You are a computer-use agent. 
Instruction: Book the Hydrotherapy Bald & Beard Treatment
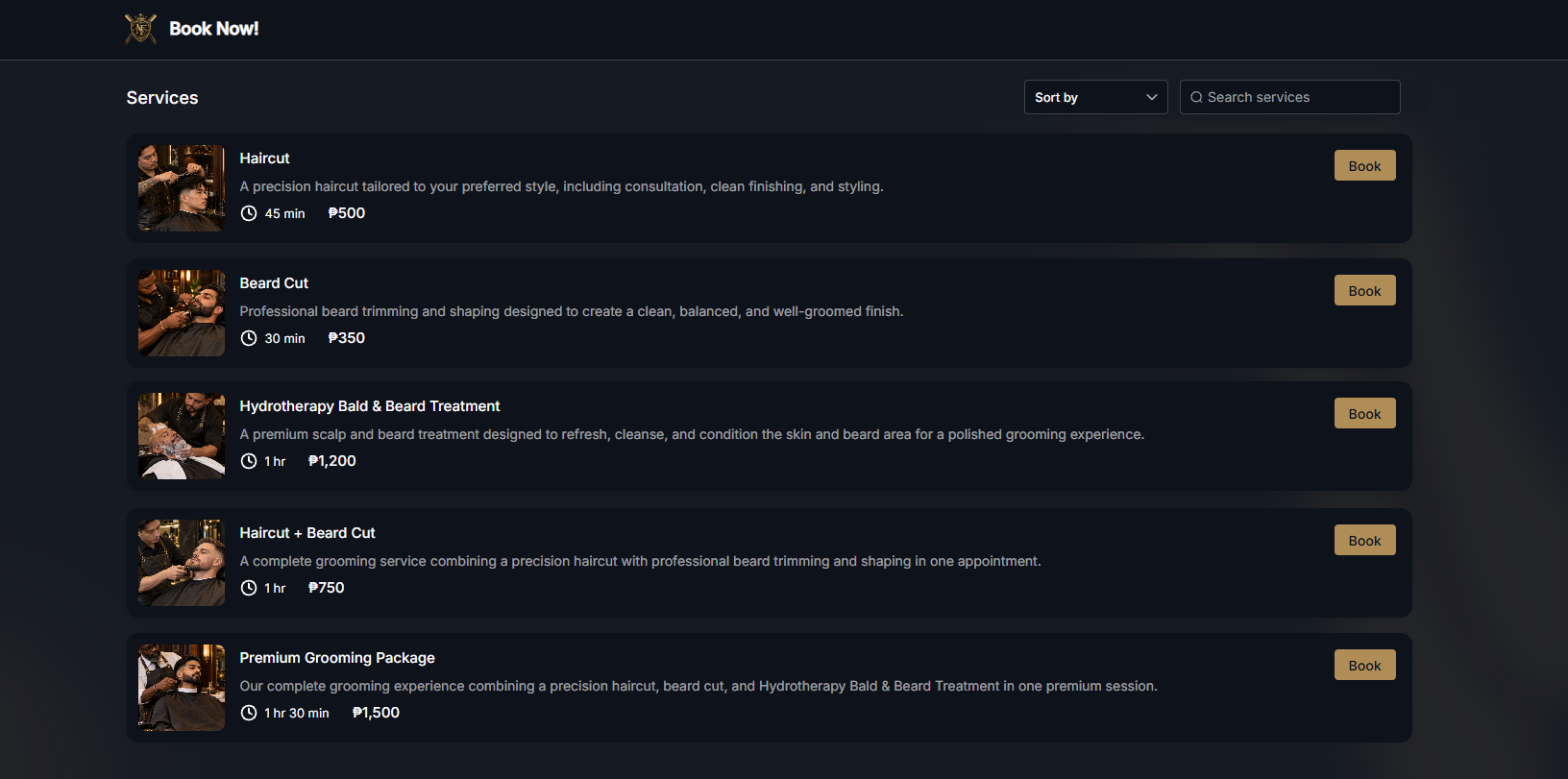pos(1365,413)
